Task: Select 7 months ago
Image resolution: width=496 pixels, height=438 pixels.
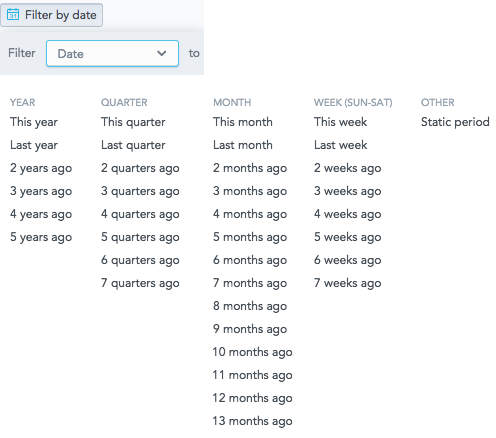Action: pos(250,283)
